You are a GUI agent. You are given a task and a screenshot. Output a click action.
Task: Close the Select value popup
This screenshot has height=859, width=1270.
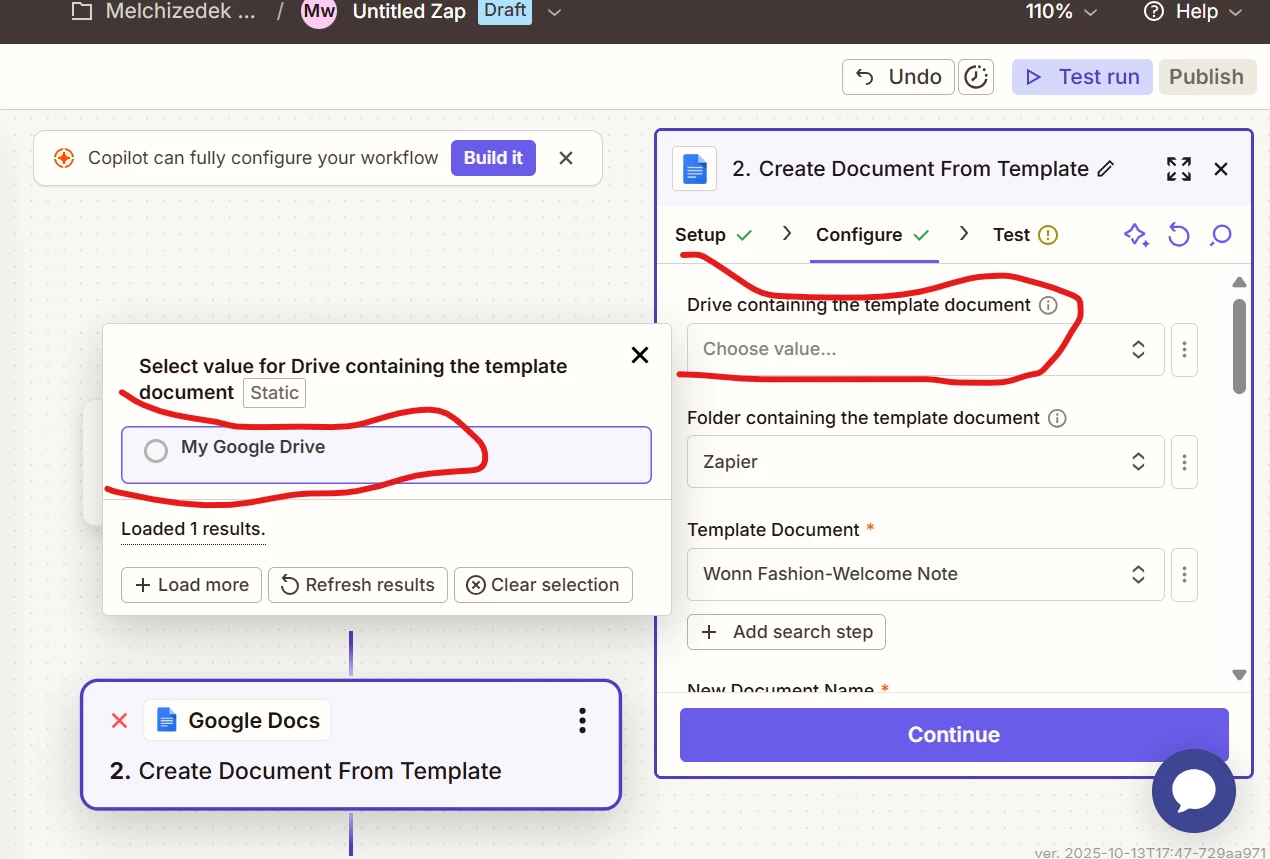tap(640, 355)
